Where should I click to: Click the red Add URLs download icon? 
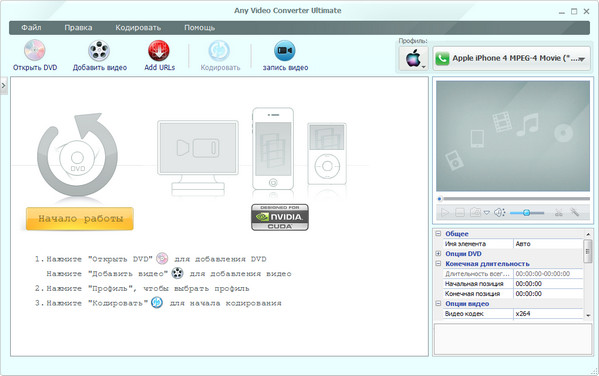point(159,50)
